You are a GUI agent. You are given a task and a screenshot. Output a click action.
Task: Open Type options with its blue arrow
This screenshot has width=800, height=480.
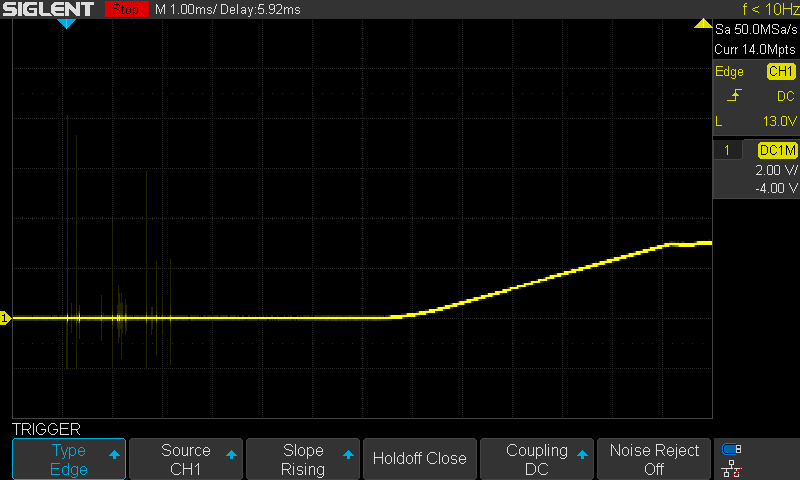point(114,454)
